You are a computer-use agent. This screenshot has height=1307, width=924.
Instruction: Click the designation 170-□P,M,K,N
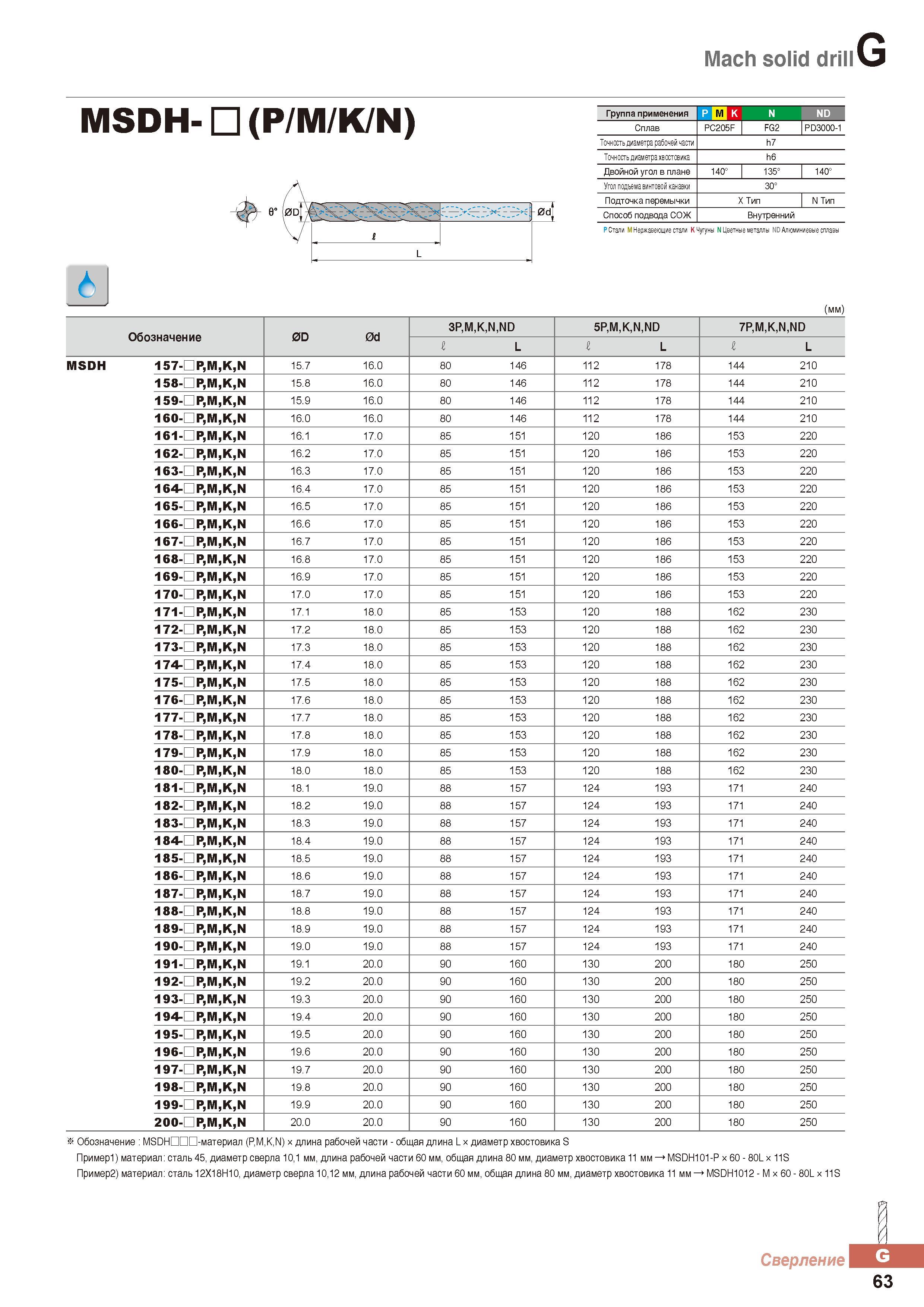pos(200,594)
